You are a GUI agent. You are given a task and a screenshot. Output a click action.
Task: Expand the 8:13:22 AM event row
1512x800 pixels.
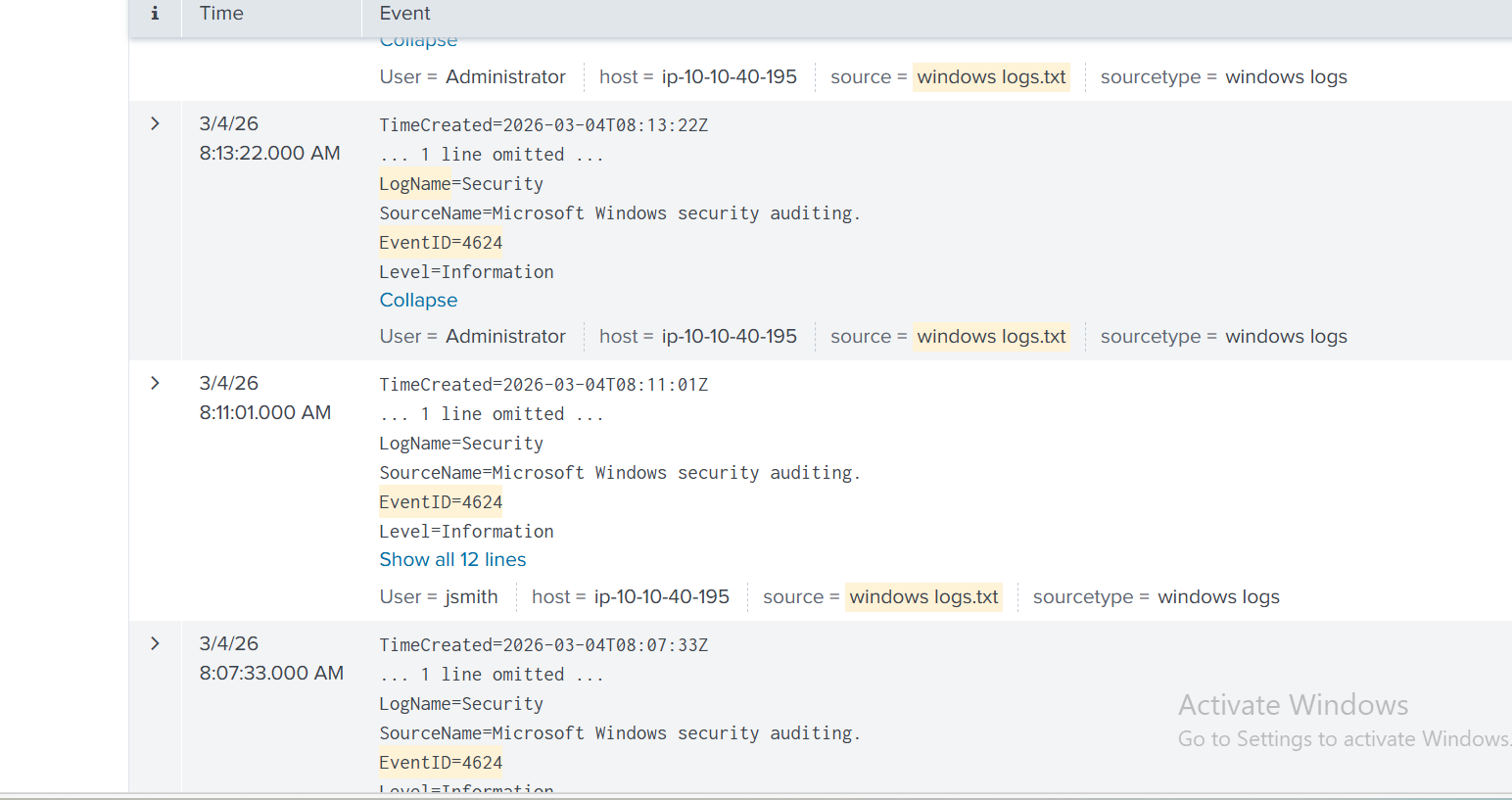(155, 123)
